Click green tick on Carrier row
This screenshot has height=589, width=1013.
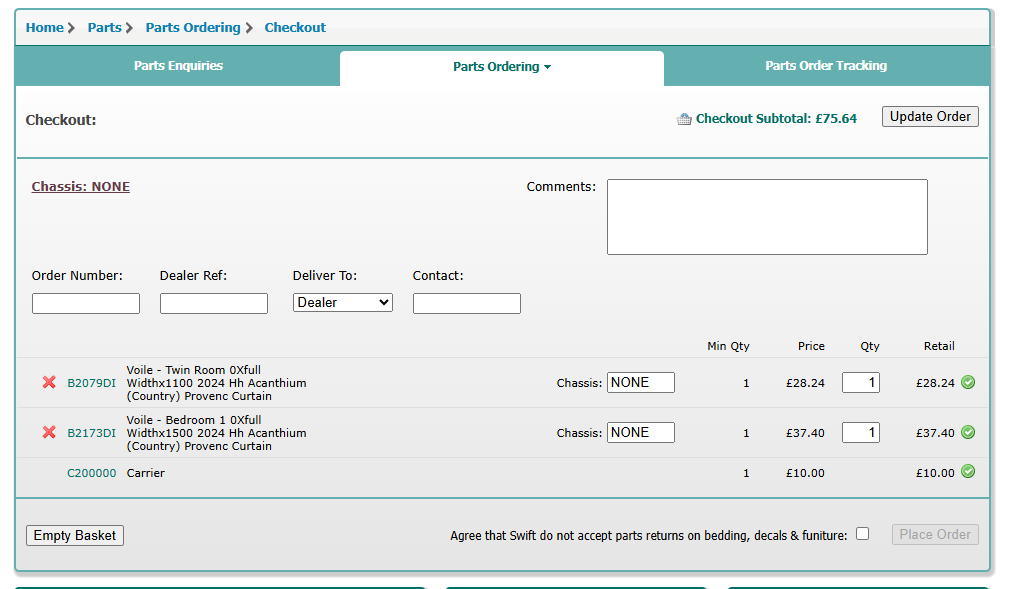(x=968, y=472)
